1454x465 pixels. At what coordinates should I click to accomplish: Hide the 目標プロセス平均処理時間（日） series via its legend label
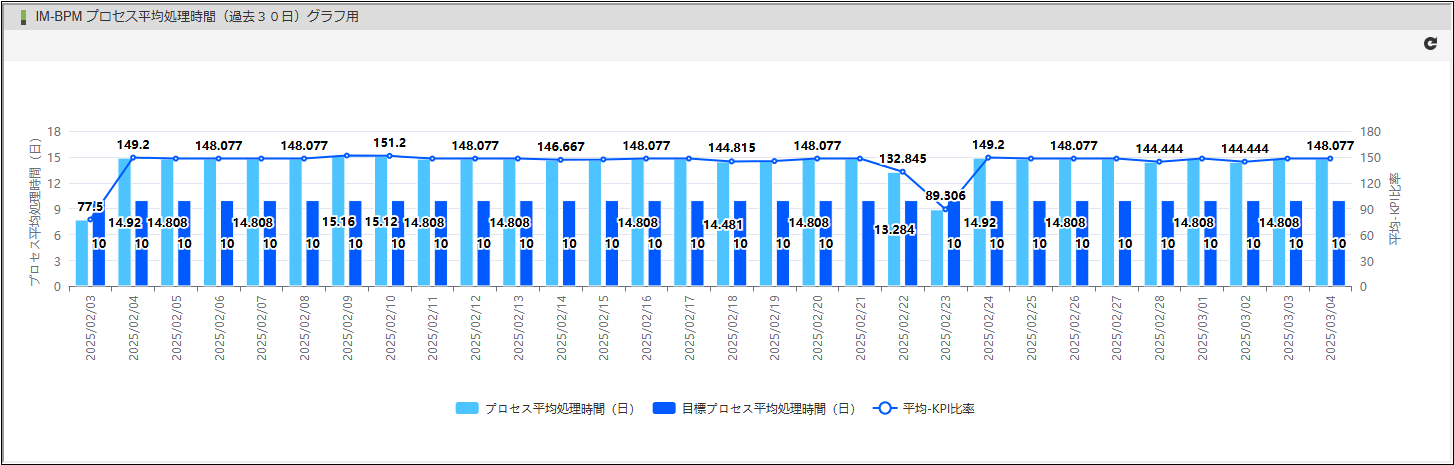768,409
